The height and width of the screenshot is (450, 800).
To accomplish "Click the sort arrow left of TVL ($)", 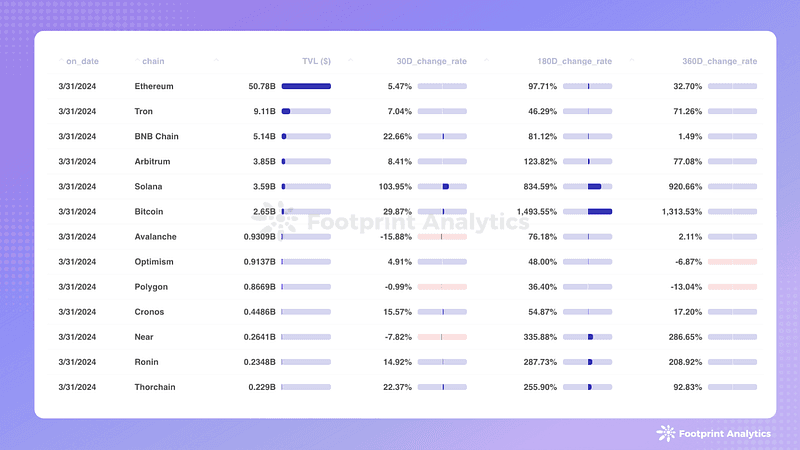I will [x=216, y=60].
